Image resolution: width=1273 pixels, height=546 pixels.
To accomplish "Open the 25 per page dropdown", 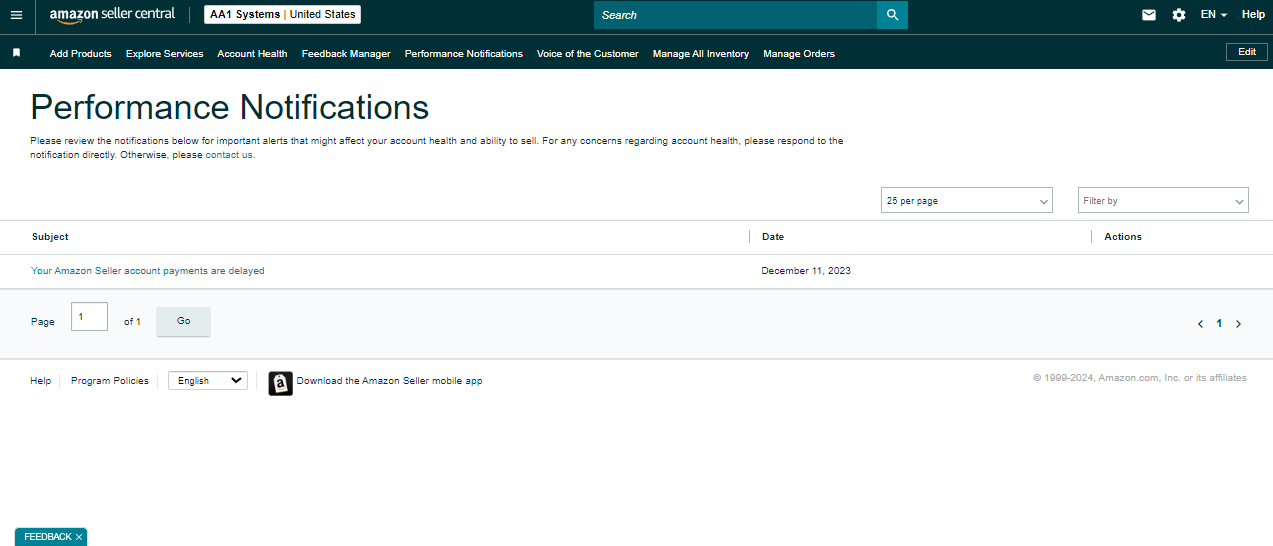I will click(x=967, y=200).
